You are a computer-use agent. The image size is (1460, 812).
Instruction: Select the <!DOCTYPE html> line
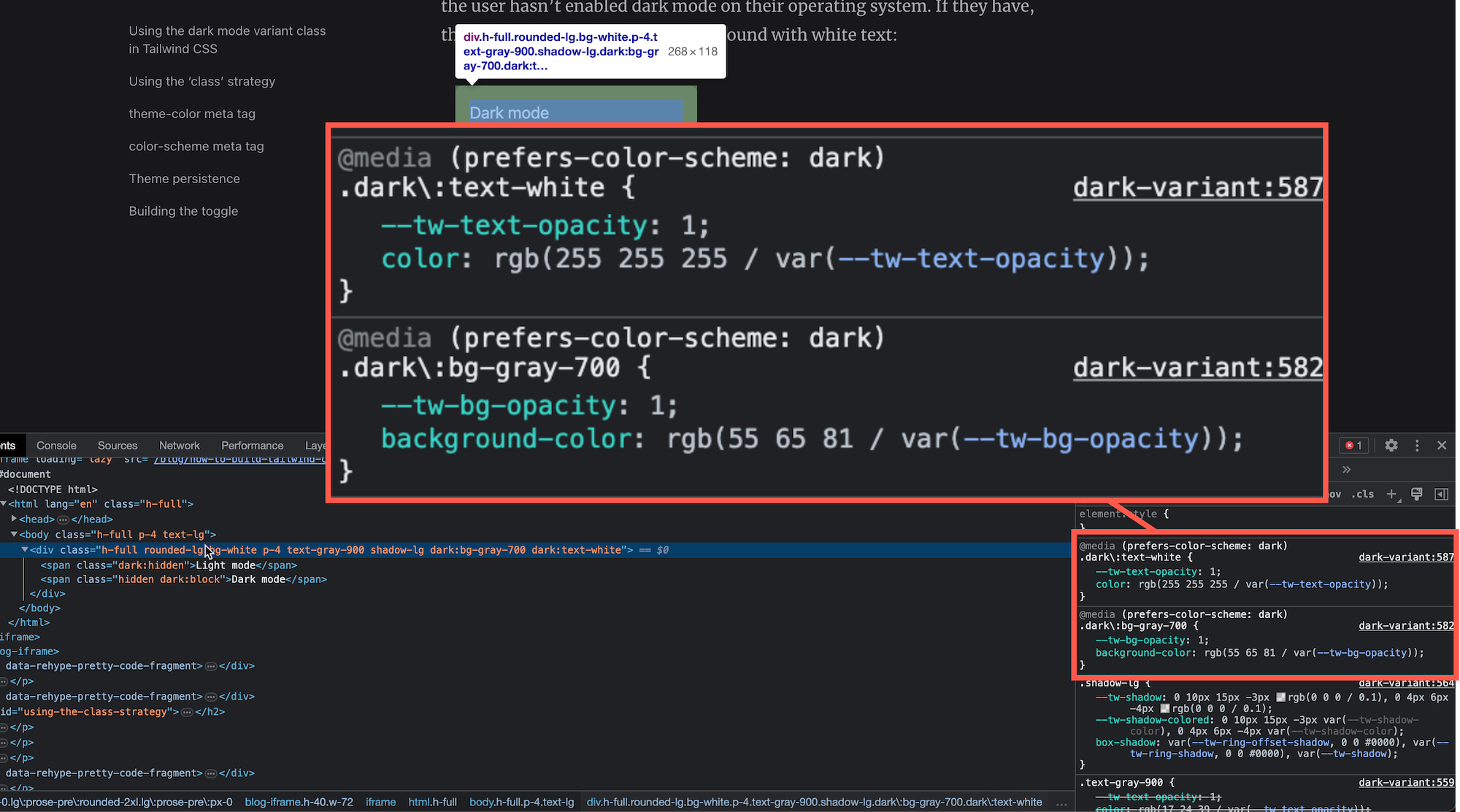pos(53,490)
